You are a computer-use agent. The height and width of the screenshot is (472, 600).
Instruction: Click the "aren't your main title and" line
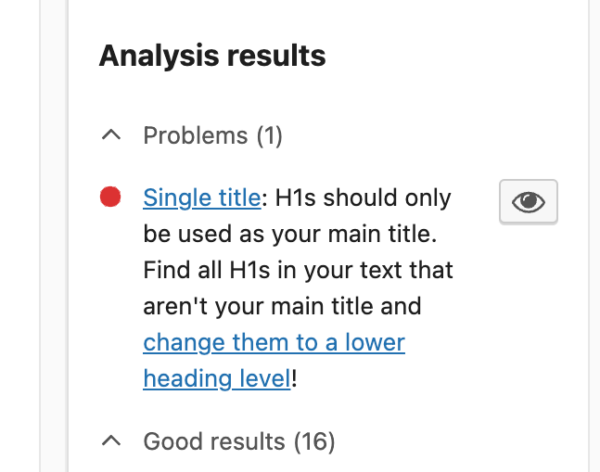(x=282, y=306)
